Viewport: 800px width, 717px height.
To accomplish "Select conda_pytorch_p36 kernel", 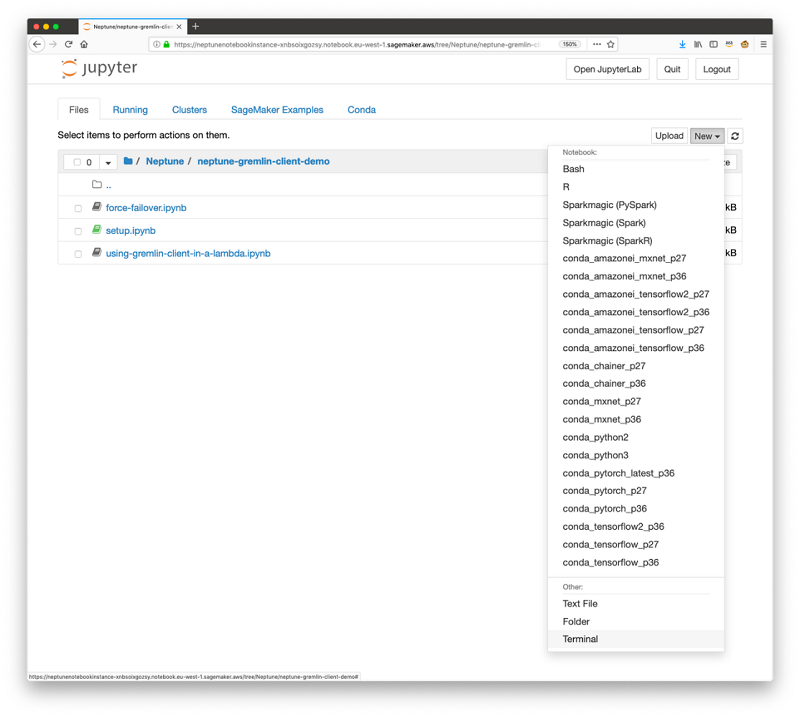I will point(636,509).
